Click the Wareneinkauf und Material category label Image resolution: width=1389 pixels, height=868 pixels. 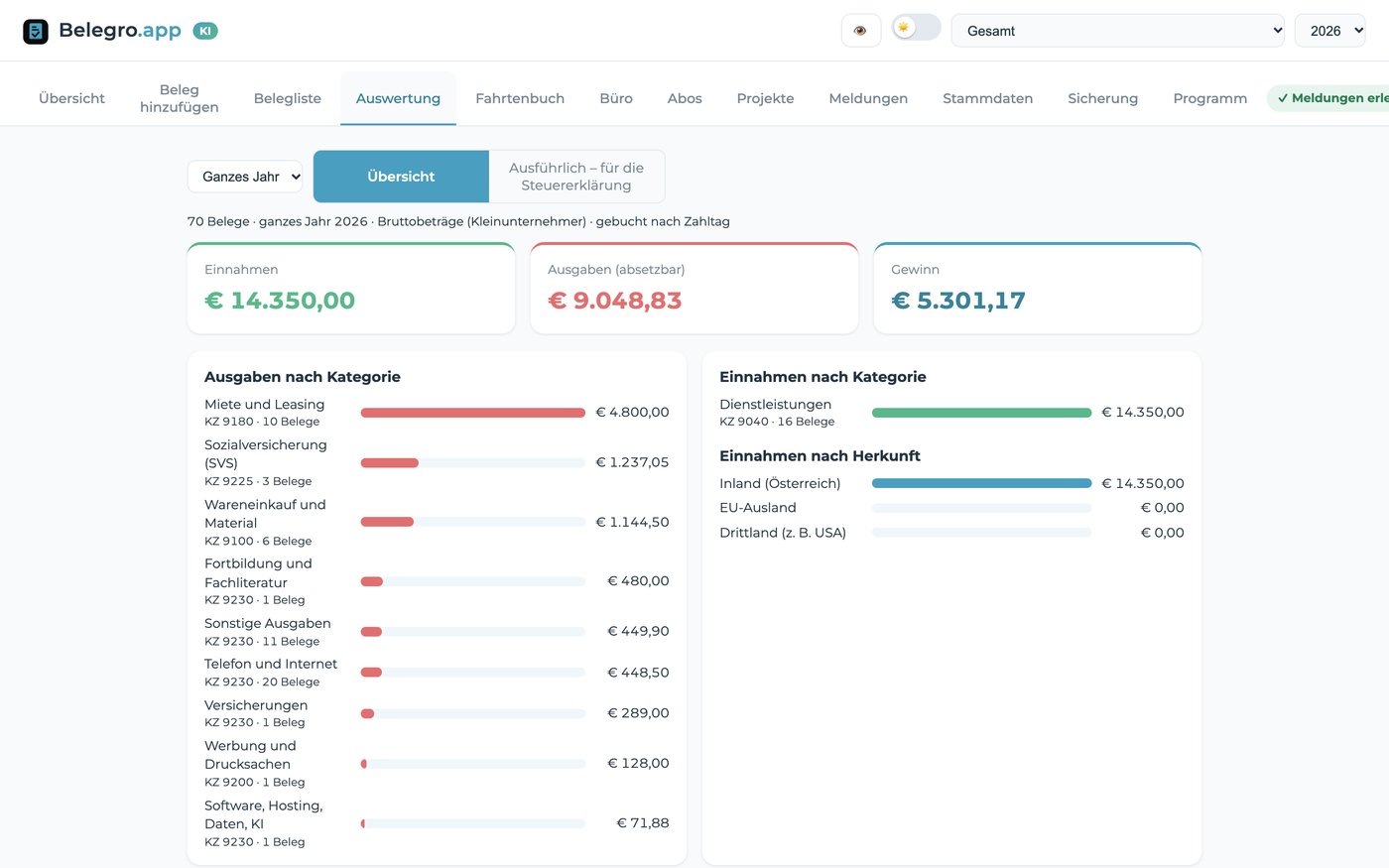265,514
